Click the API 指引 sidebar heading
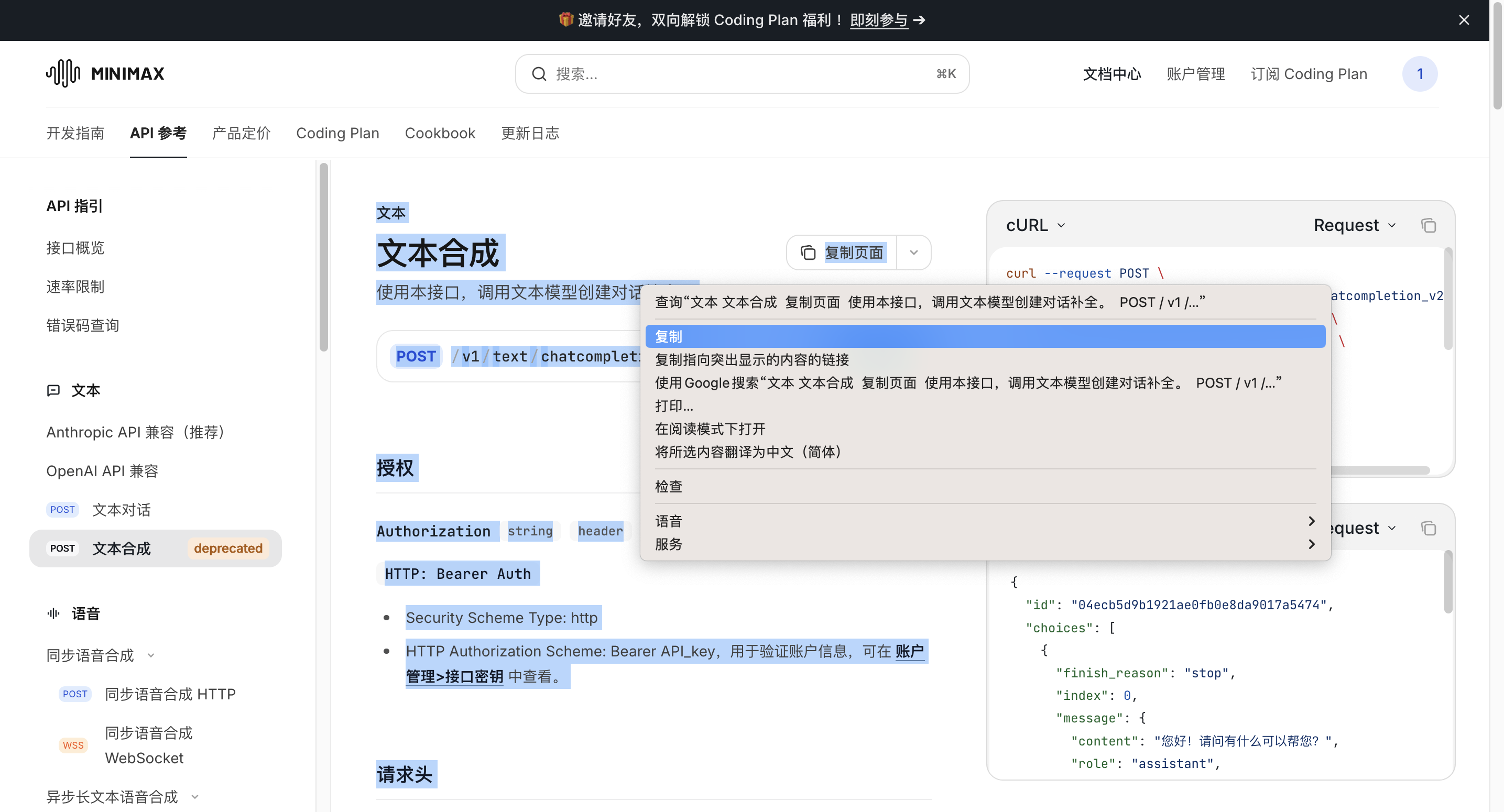 point(74,206)
